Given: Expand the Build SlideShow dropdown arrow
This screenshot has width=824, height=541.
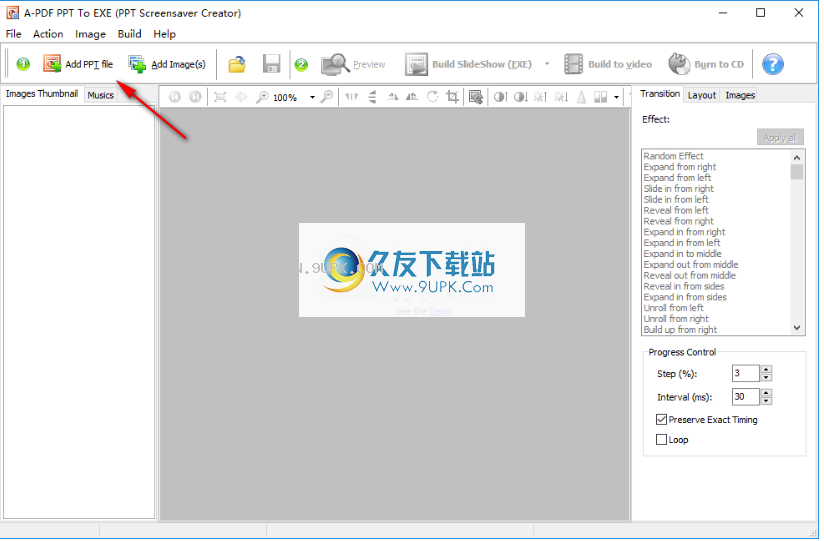Looking at the screenshot, I should [x=547, y=64].
